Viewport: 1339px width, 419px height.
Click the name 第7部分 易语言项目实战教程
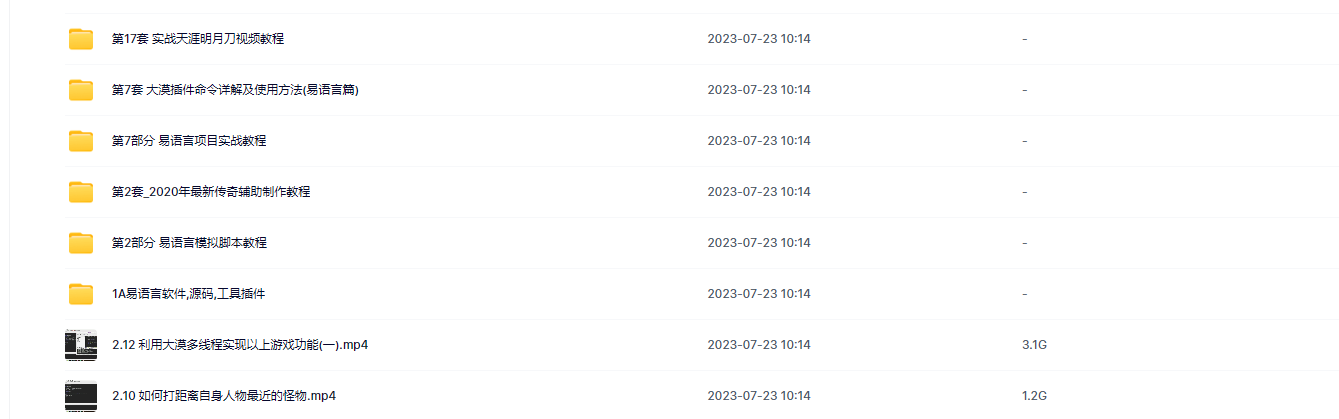(189, 141)
